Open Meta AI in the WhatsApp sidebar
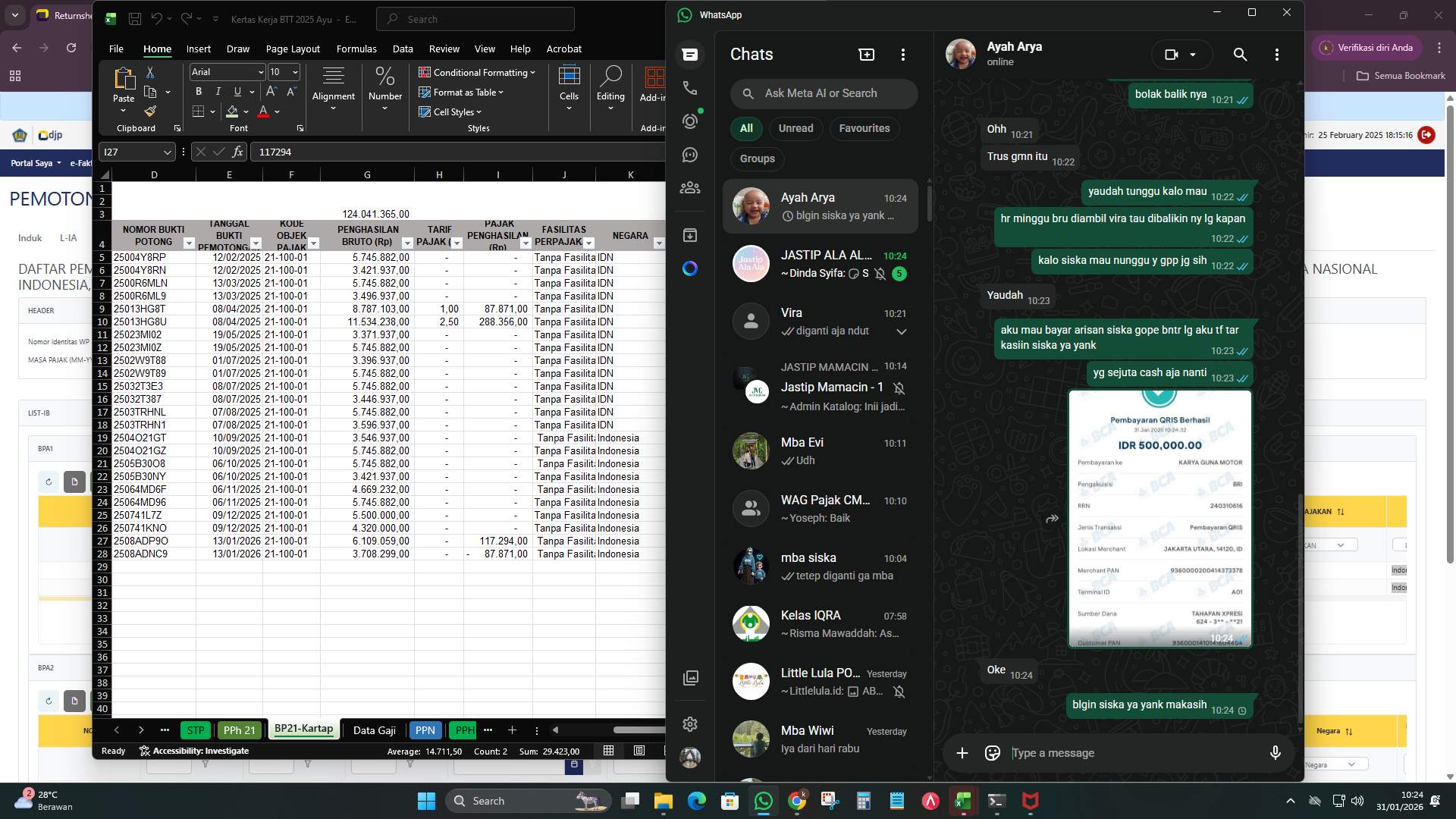This screenshot has width=1456, height=819. (690, 268)
